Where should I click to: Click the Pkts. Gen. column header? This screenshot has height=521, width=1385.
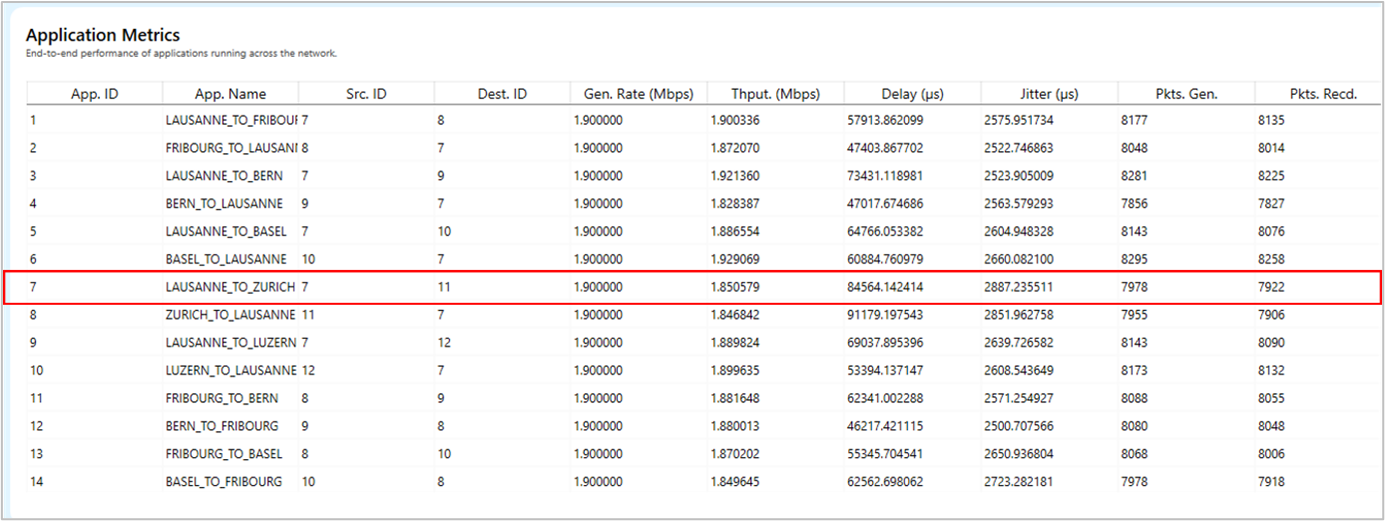click(x=1185, y=94)
